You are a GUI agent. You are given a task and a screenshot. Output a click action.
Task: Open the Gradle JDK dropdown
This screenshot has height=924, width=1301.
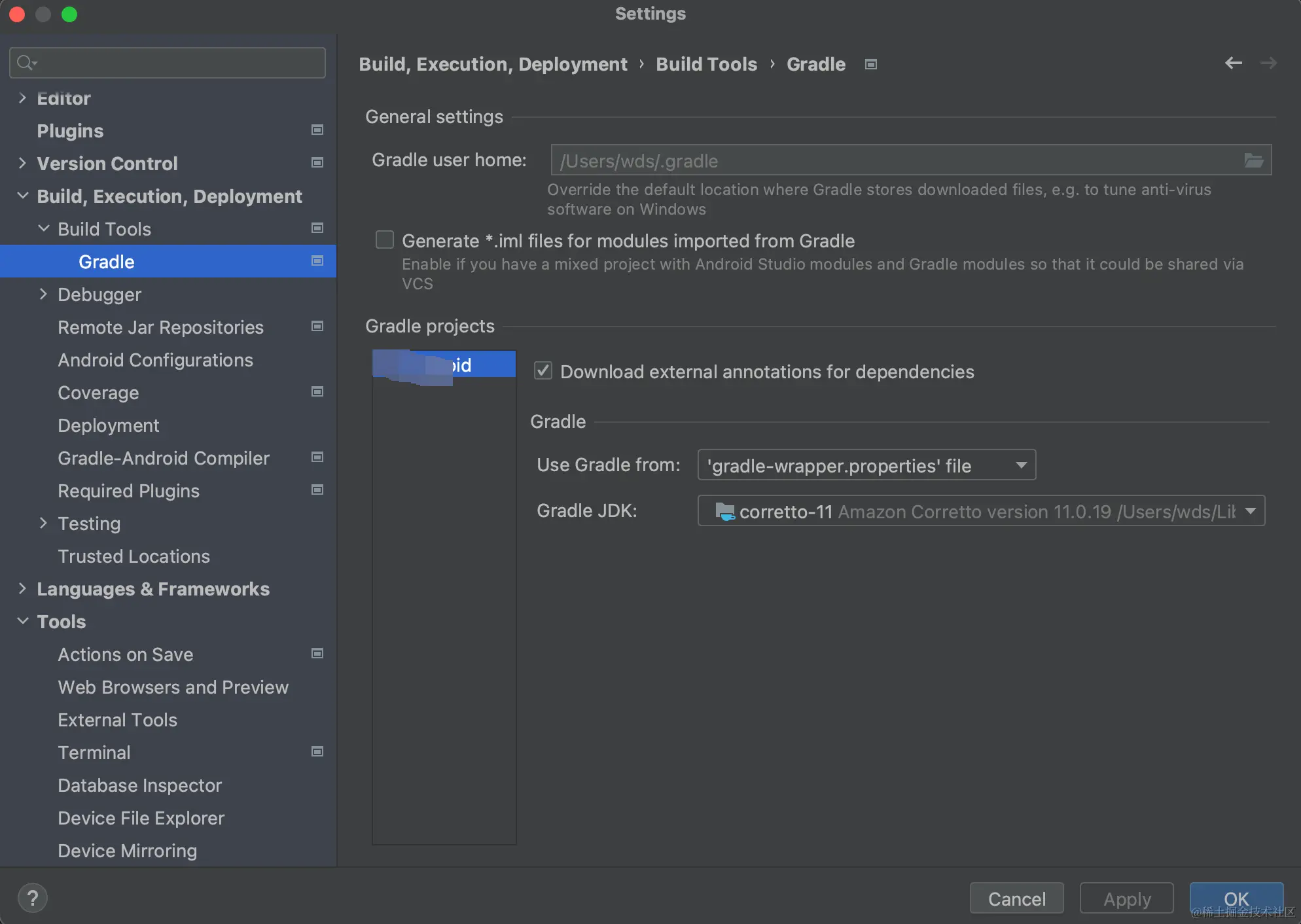pyautogui.click(x=980, y=511)
